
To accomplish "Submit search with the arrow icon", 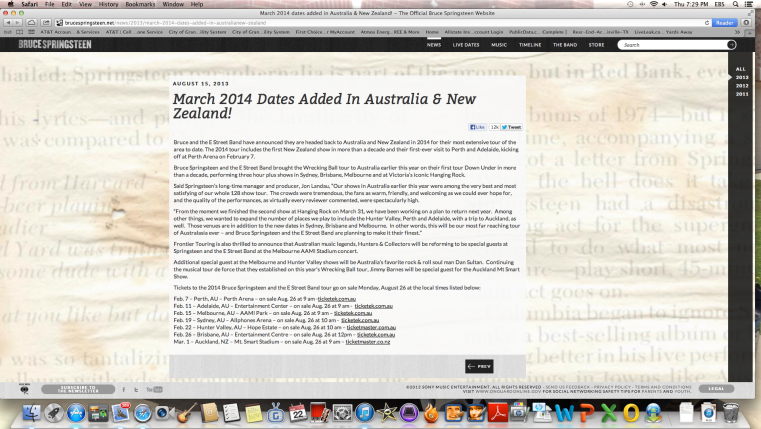I will [x=731, y=45].
